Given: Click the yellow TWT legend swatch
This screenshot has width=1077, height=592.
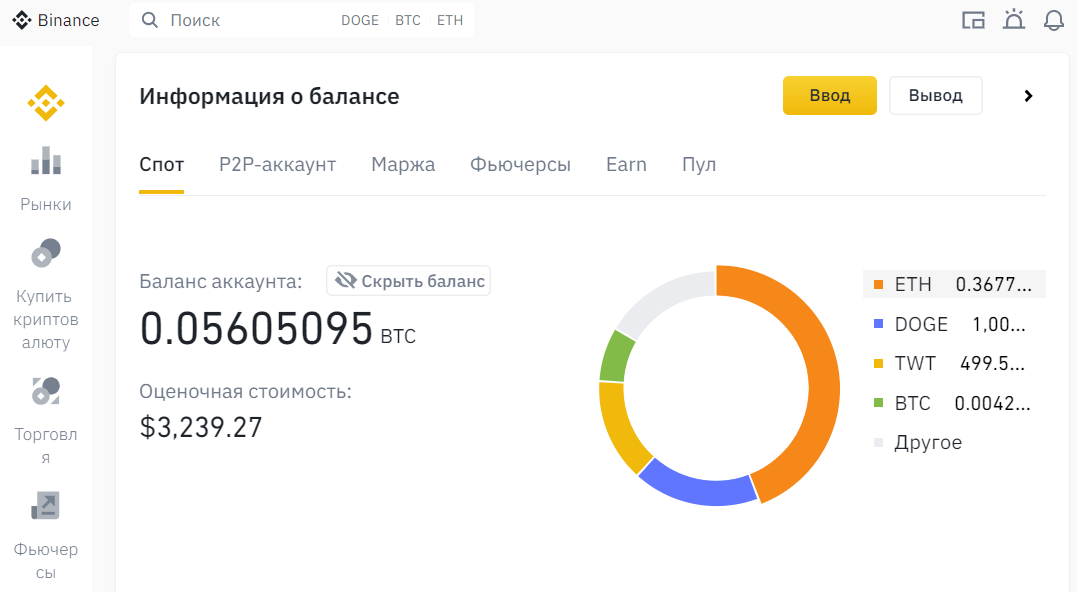Looking at the screenshot, I should [x=878, y=363].
